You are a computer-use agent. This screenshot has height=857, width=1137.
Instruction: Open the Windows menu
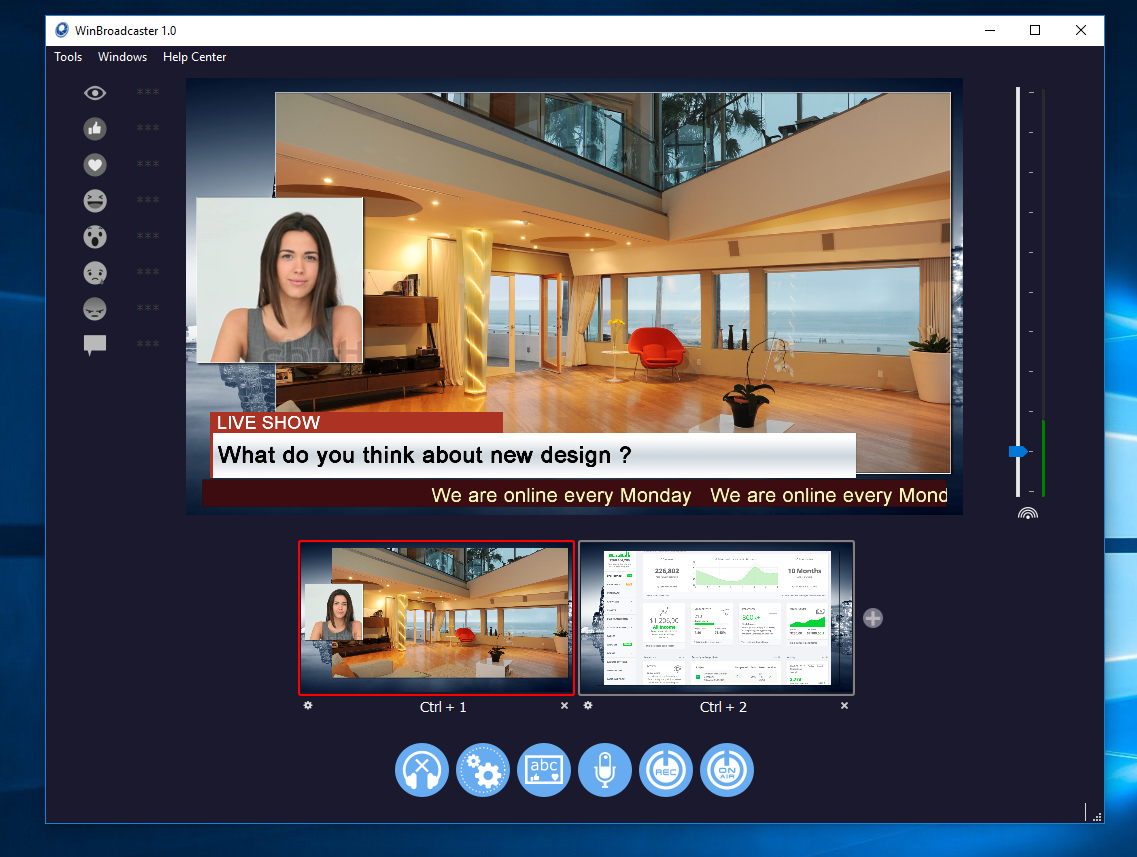(x=122, y=57)
